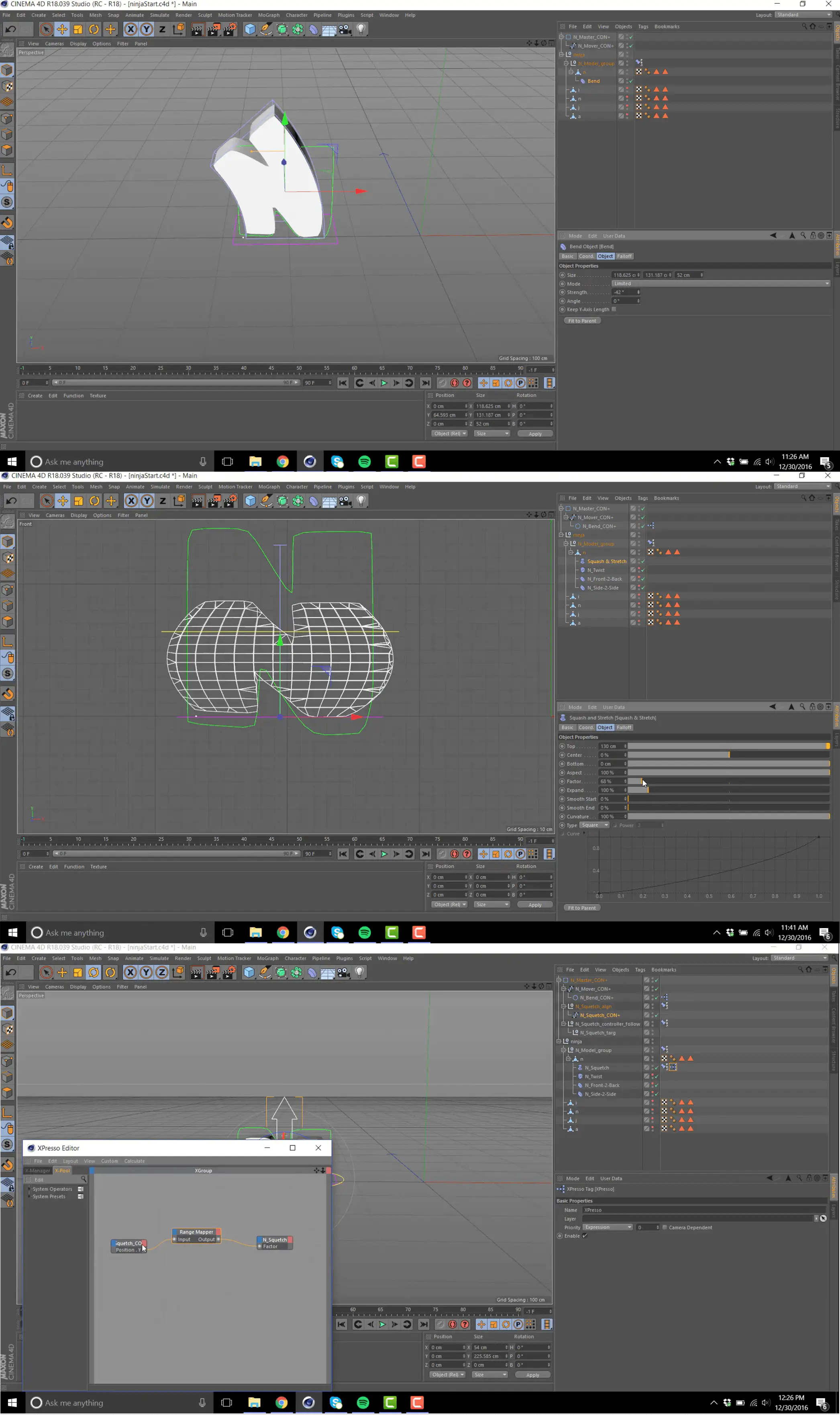The height and width of the screenshot is (1415, 840).
Task: Click the X axis lock in the XPresso-session toolbar
Action: click(x=130, y=972)
